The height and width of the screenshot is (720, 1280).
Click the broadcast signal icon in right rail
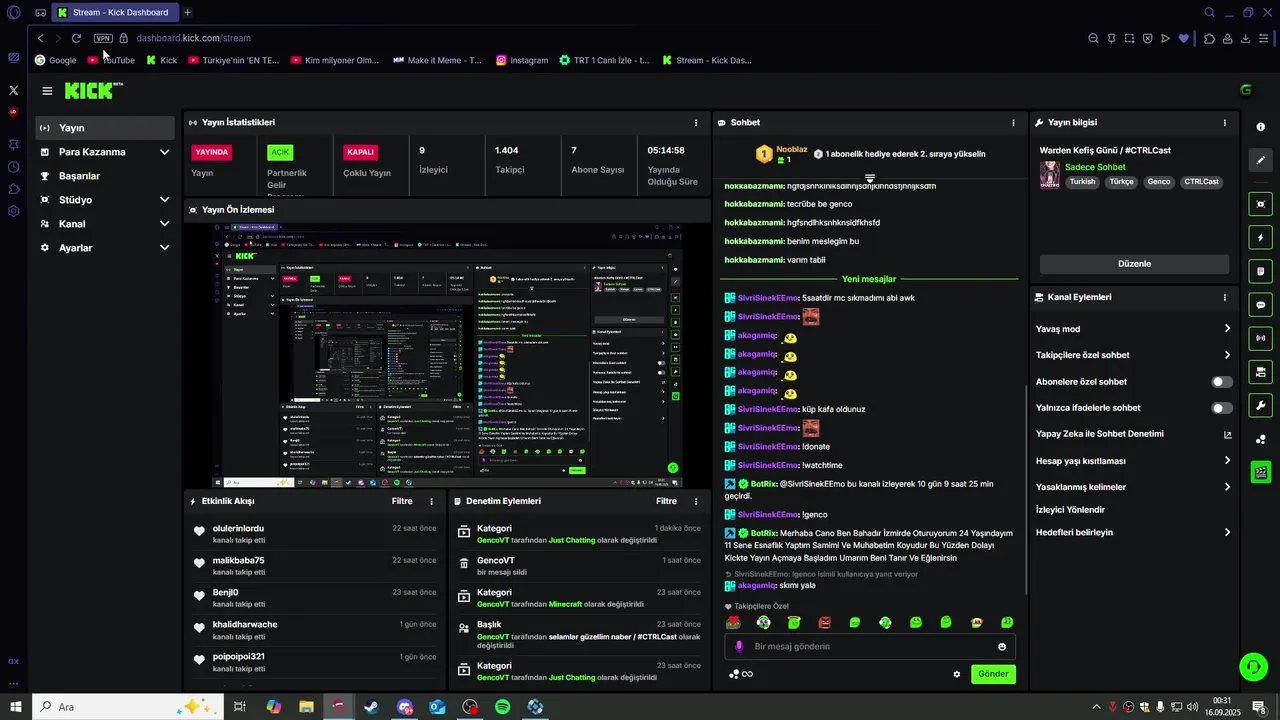click(1260, 338)
